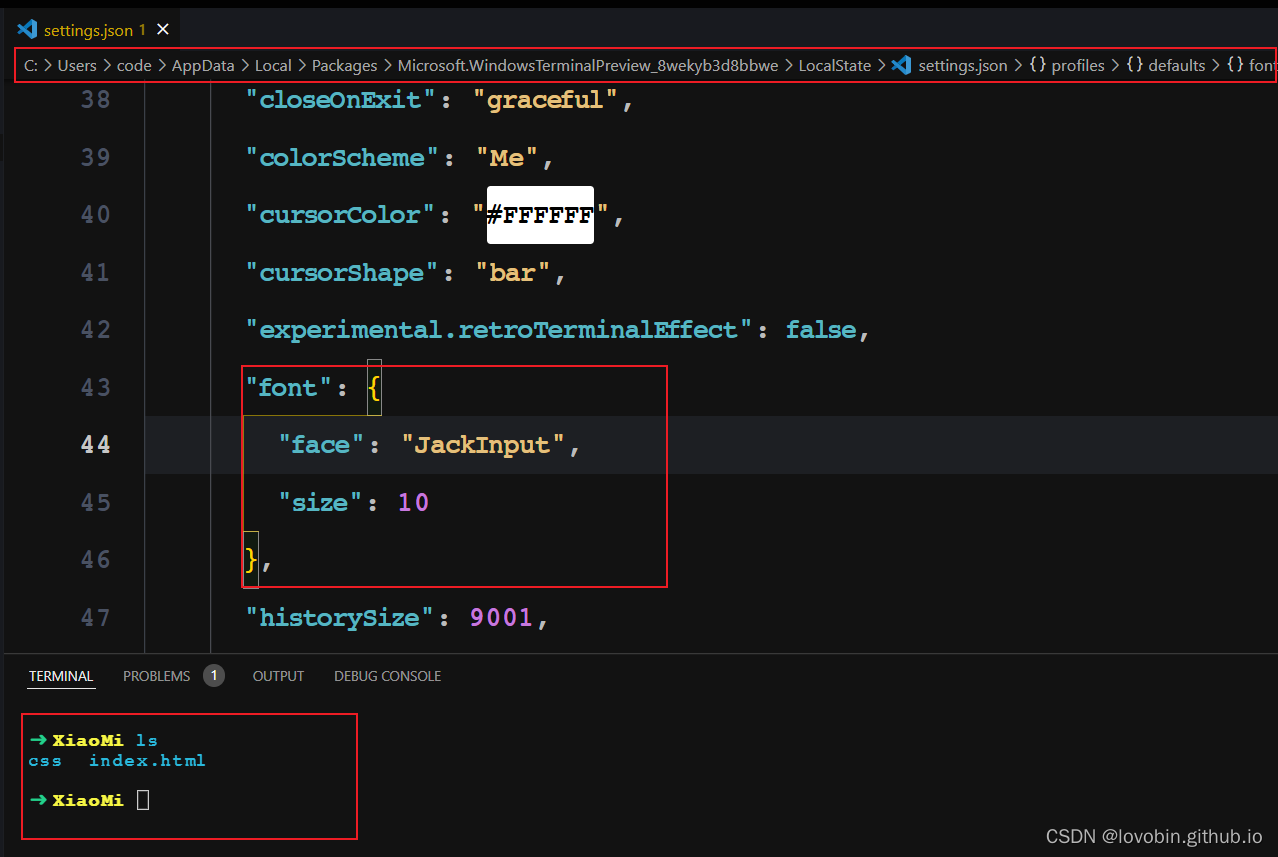Click css in the terminal output
This screenshot has height=857, width=1278.
pos(45,761)
